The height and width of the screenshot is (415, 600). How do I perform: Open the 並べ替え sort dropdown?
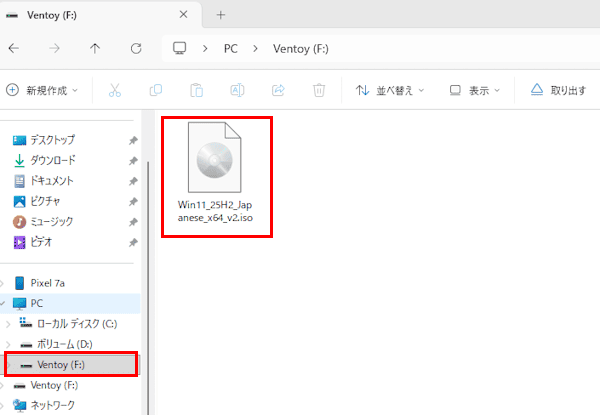(390, 90)
